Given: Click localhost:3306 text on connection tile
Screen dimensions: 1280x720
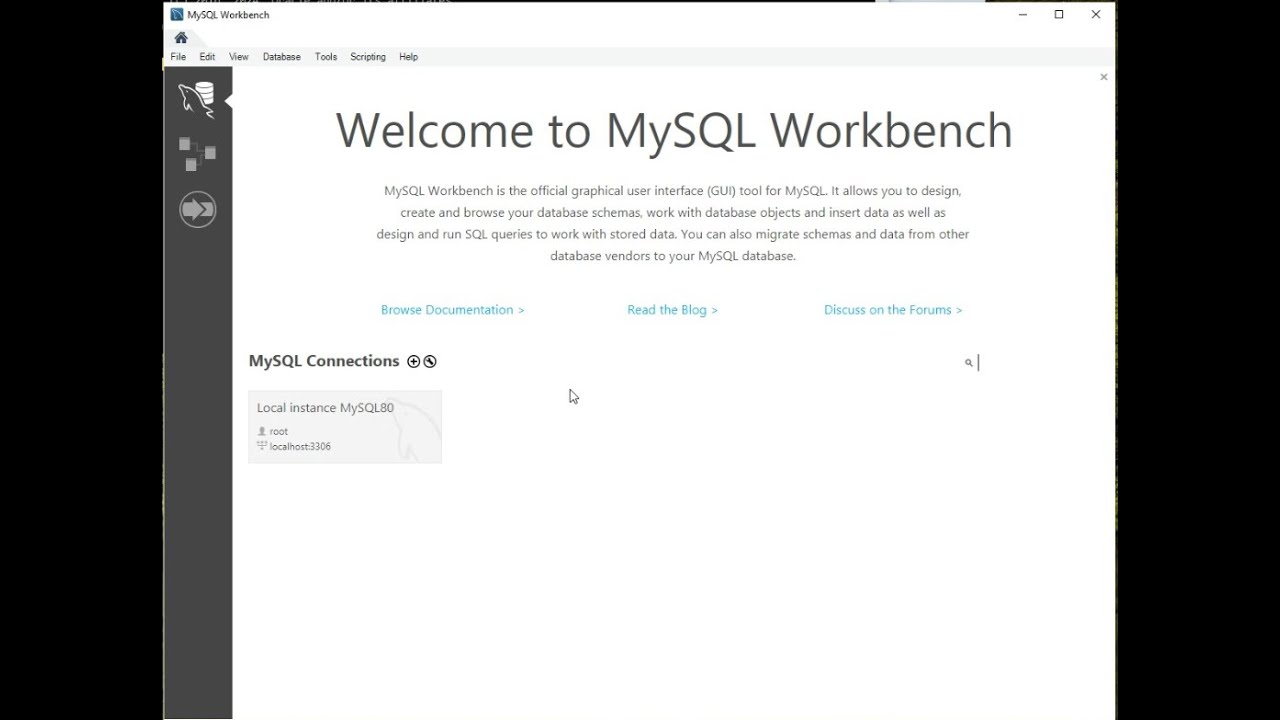Looking at the screenshot, I should click(300, 446).
